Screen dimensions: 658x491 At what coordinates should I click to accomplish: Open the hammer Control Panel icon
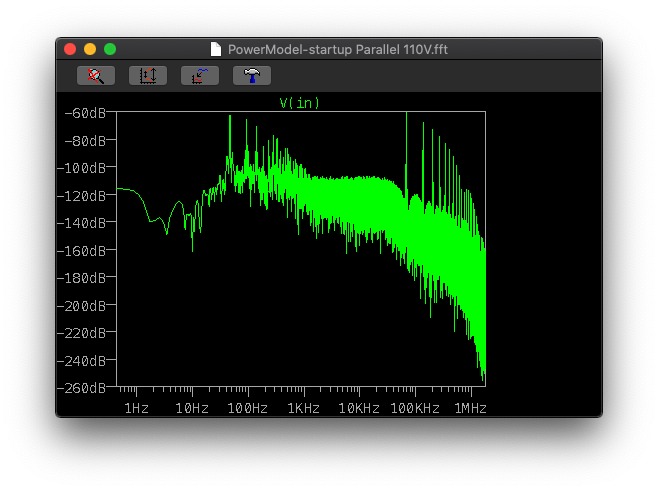252,76
